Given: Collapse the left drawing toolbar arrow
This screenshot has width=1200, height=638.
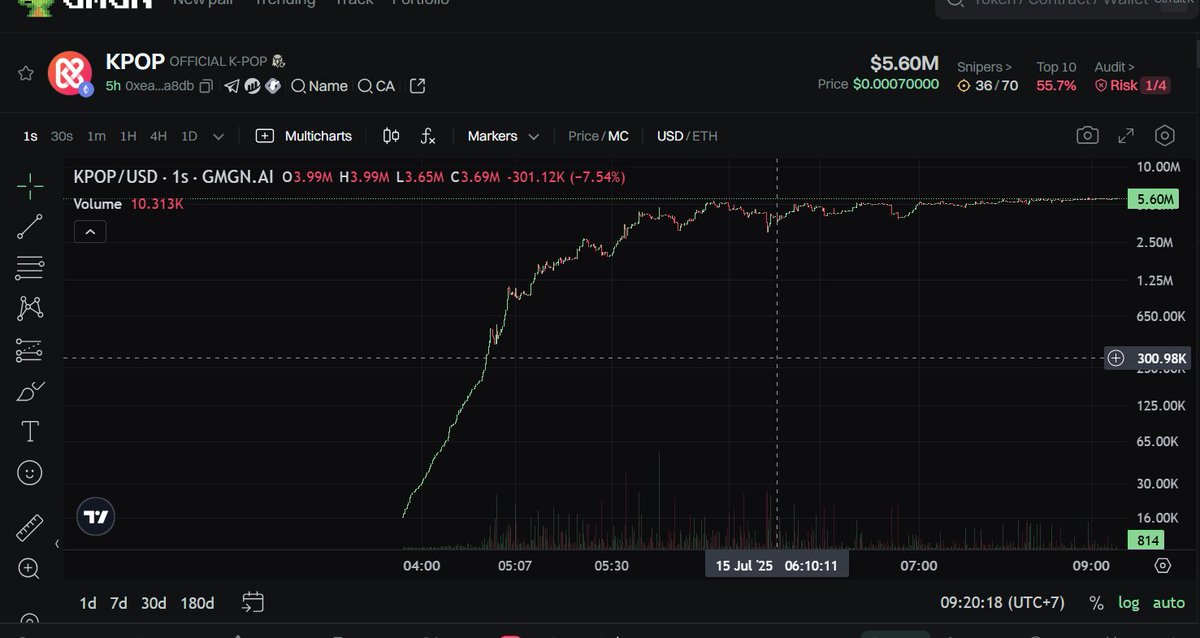Looking at the screenshot, I should 57,544.
